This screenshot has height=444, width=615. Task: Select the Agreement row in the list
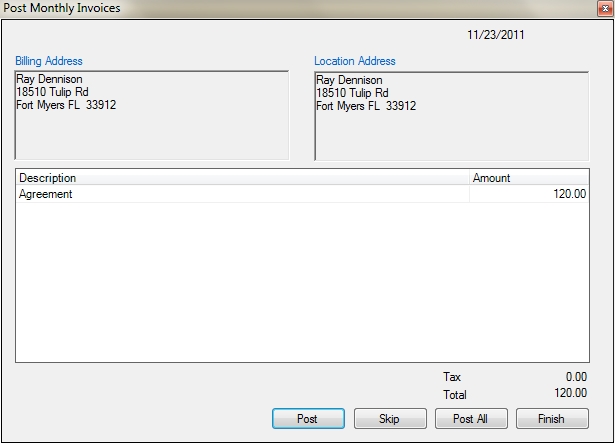tap(302, 194)
